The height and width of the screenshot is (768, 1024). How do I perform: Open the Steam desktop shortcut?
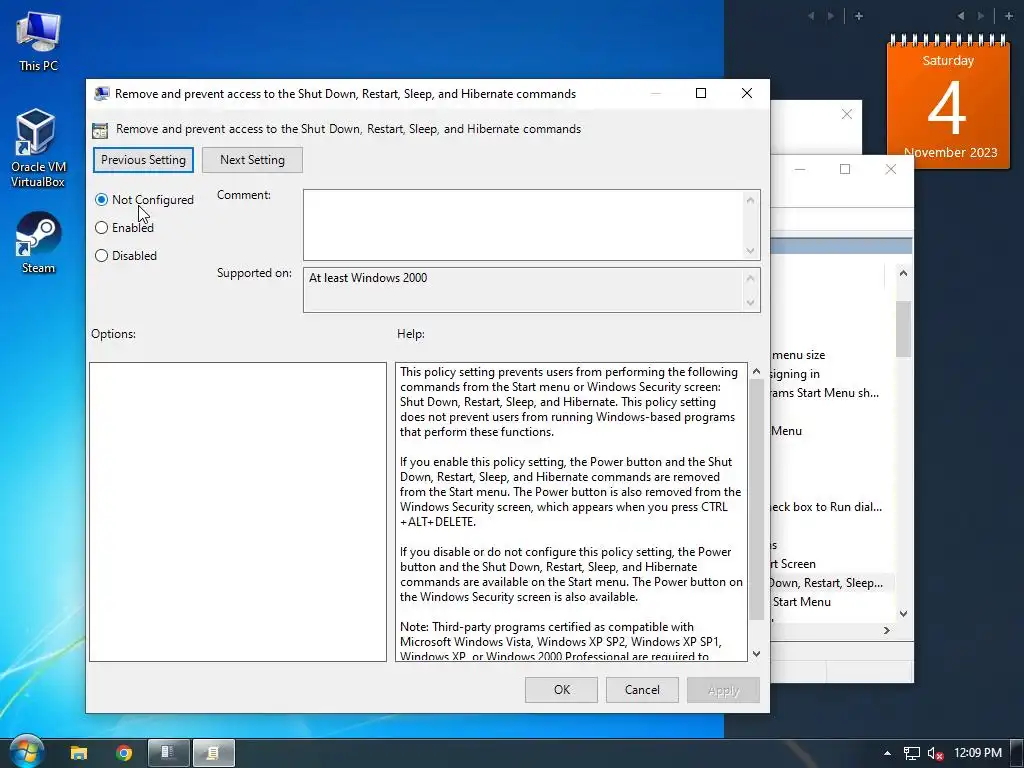[x=38, y=242]
